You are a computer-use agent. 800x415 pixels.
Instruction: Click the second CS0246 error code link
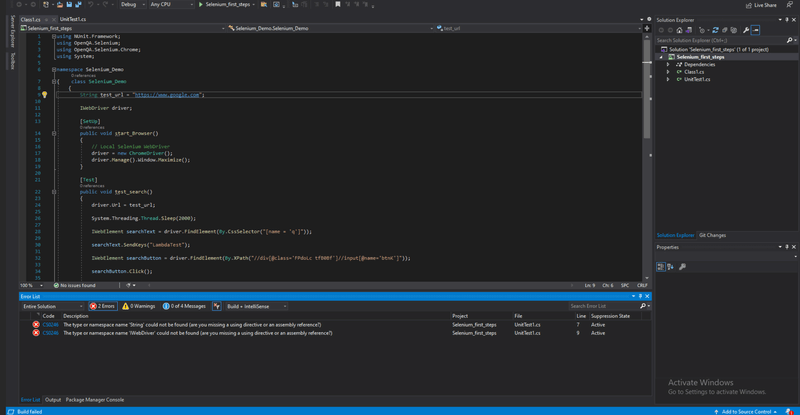(x=50, y=333)
